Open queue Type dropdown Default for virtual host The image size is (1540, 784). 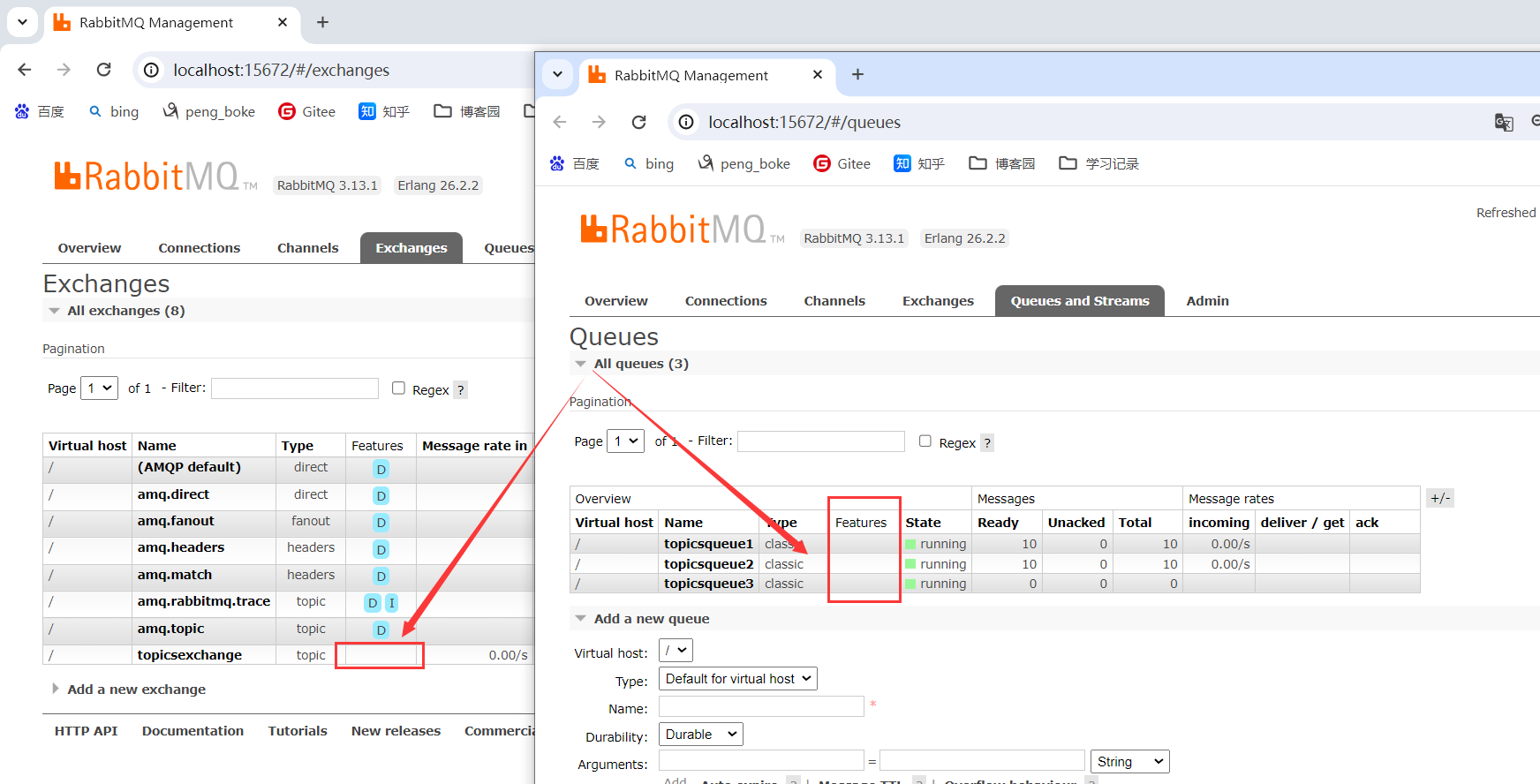pos(738,679)
